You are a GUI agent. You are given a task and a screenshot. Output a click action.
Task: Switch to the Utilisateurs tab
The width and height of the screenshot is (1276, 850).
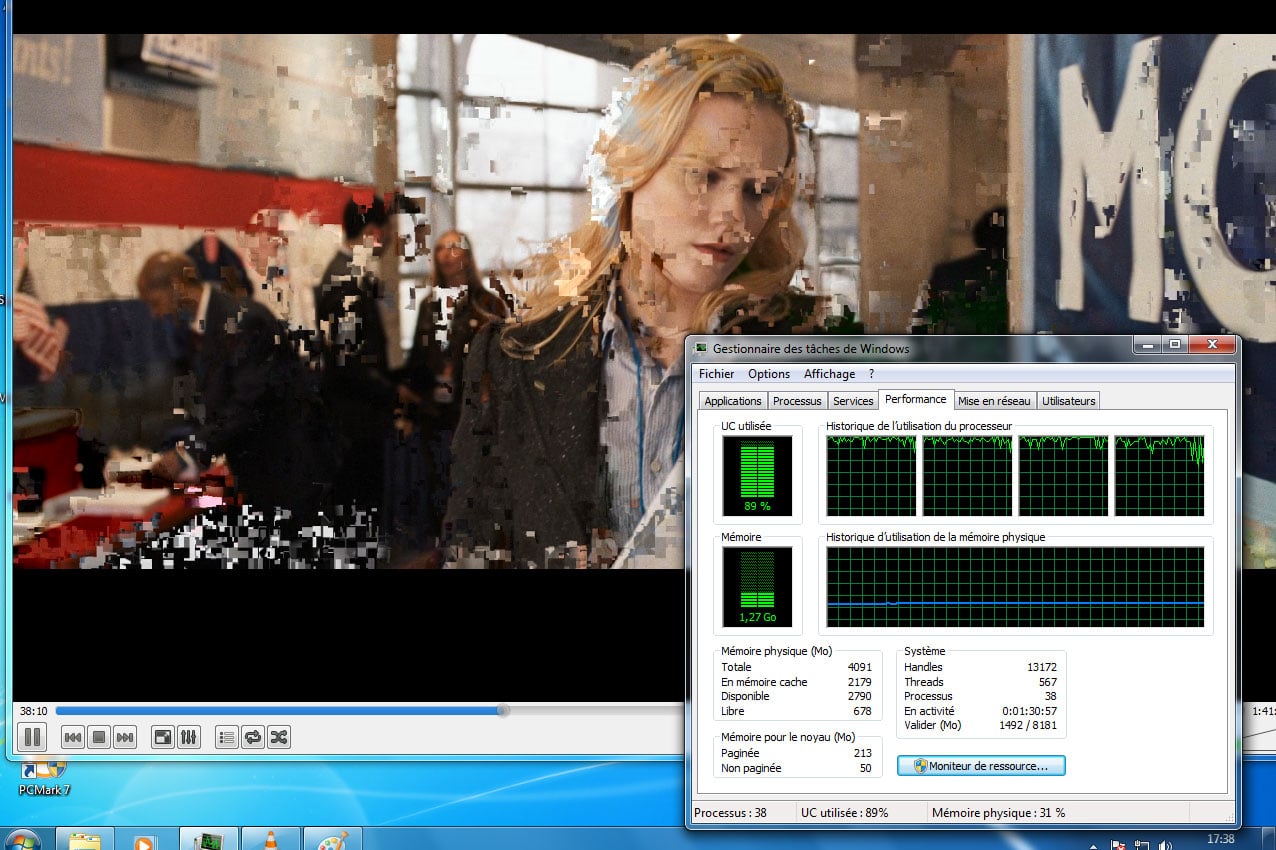(1069, 401)
